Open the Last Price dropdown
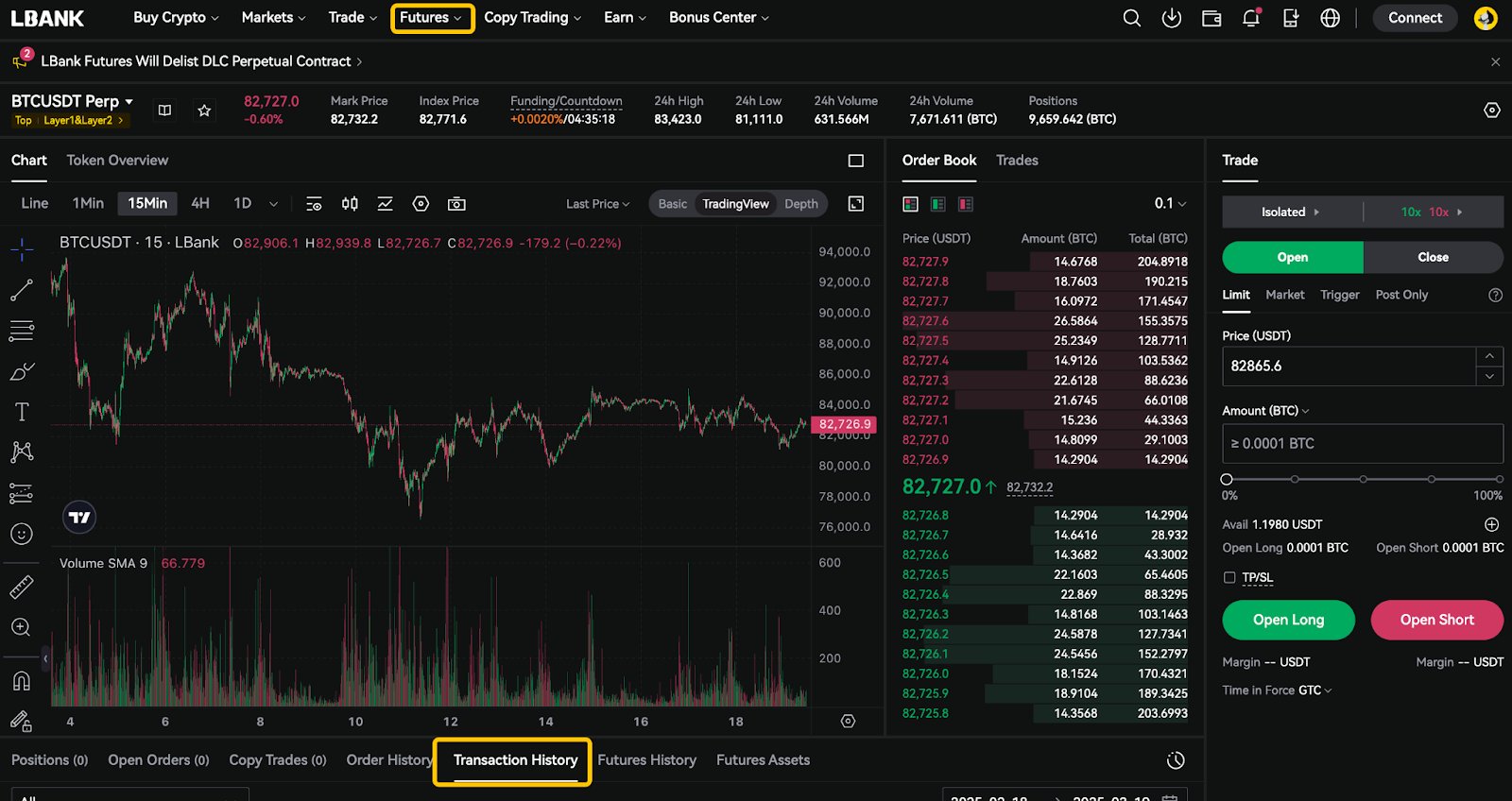Image resolution: width=1512 pixels, height=801 pixels. click(x=597, y=204)
